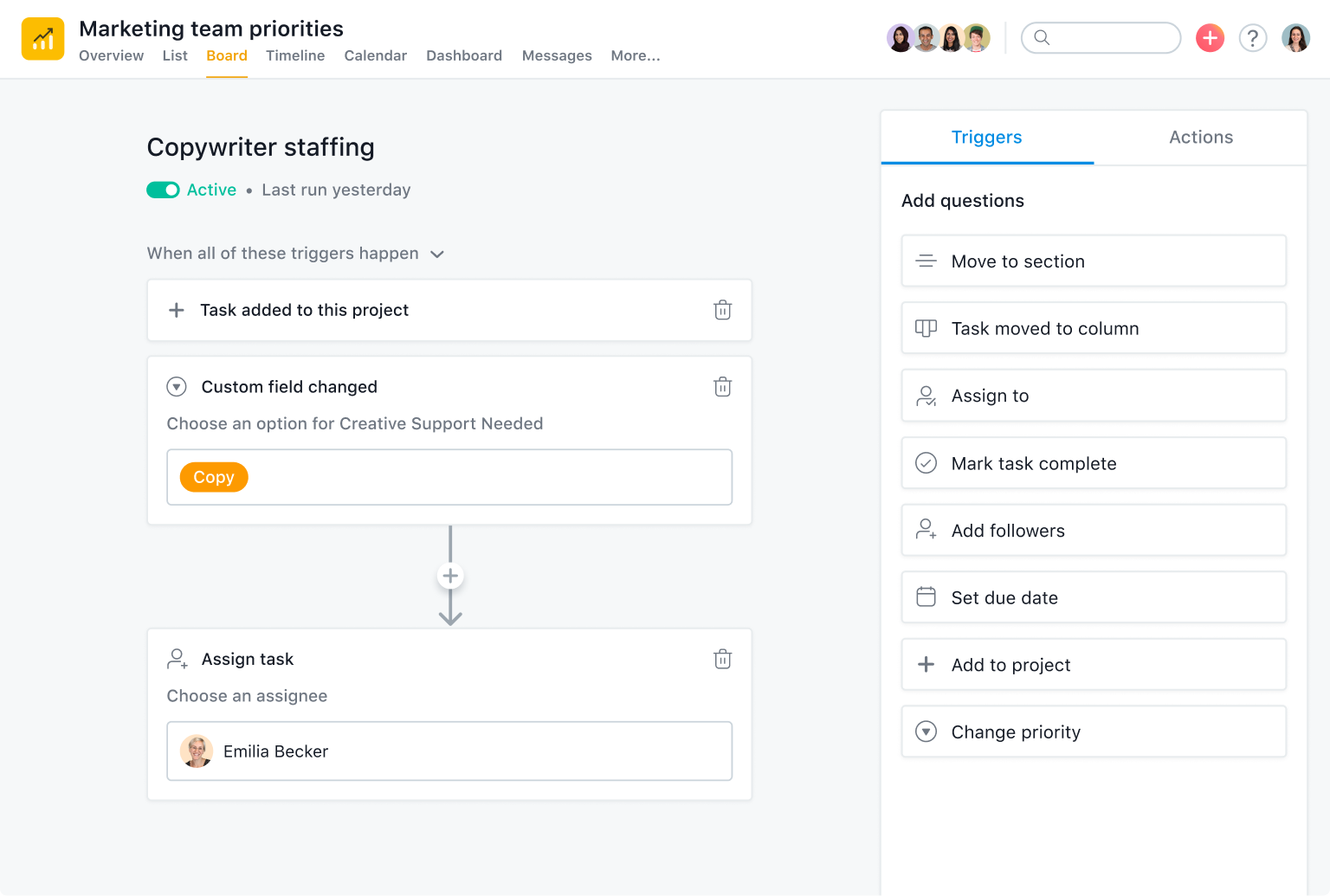
Task: Click the yellow project chart icon
Action: [x=43, y=39]
